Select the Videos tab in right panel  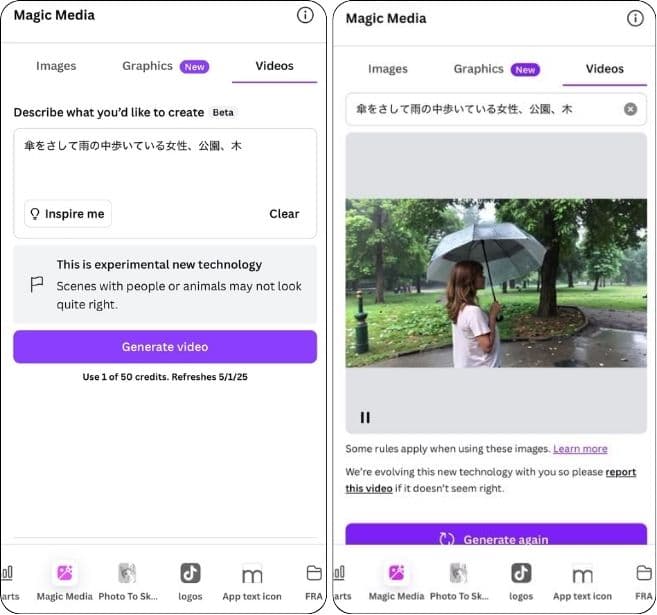[x=604, y=69]
